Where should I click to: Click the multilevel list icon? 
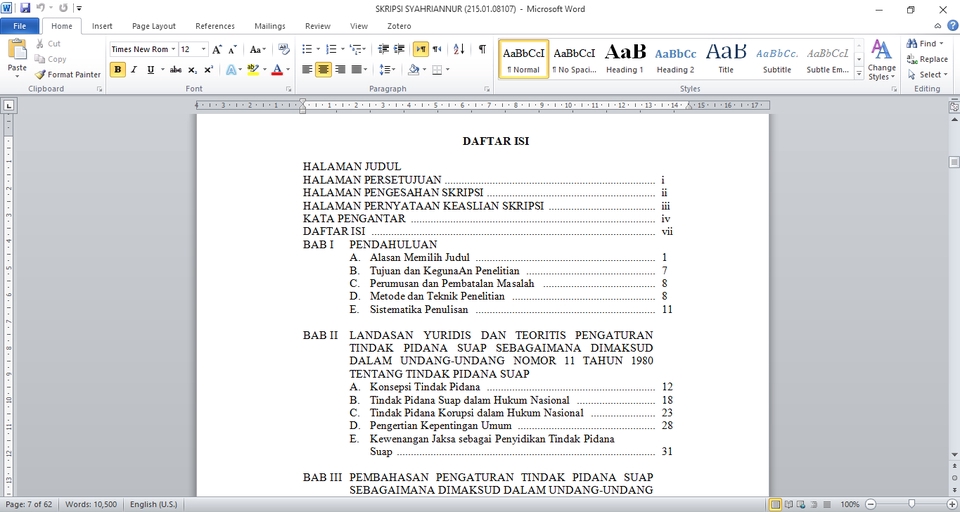pos(355,49)
